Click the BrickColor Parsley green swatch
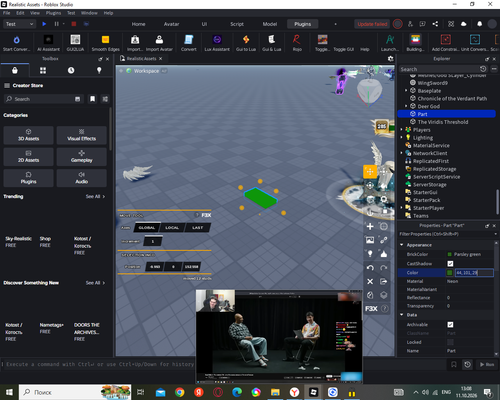The height and width of the screenshot is (400, 500). point(450,255)
